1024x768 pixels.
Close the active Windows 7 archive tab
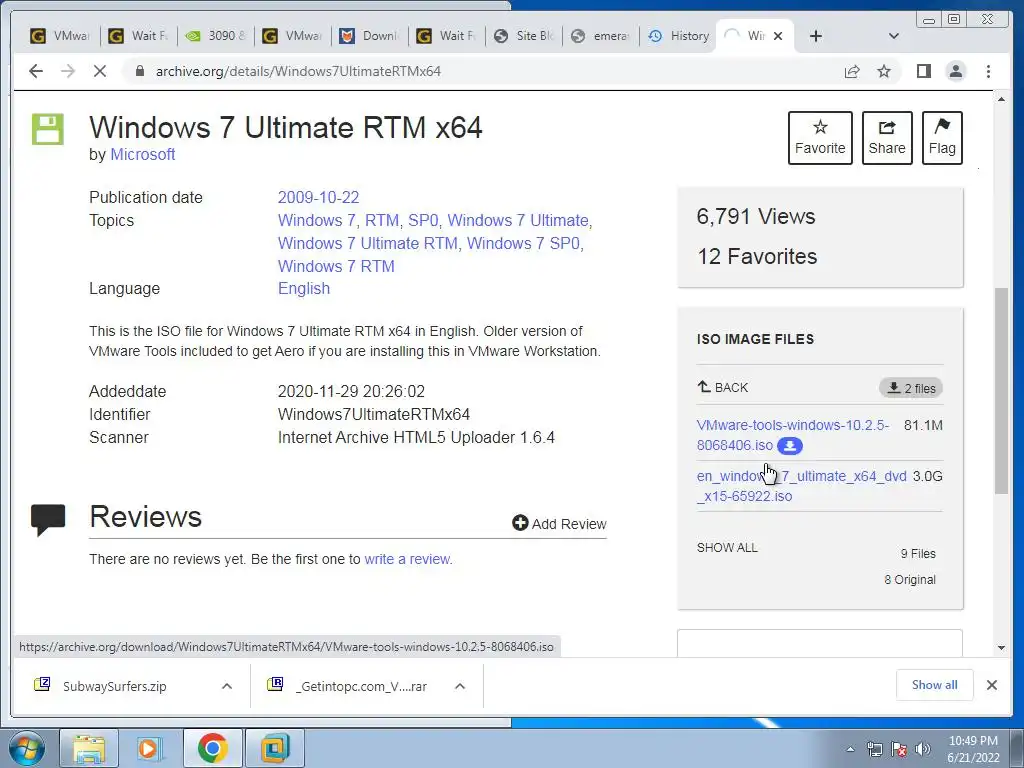[778, 36]
